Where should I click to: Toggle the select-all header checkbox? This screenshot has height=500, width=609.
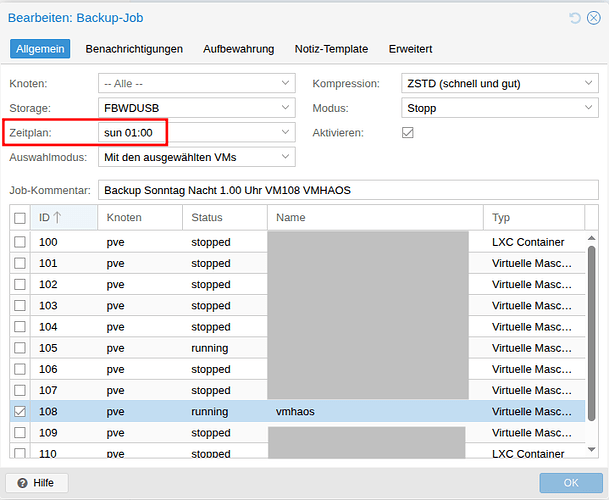pyautogui.click(x=20, y=218)
